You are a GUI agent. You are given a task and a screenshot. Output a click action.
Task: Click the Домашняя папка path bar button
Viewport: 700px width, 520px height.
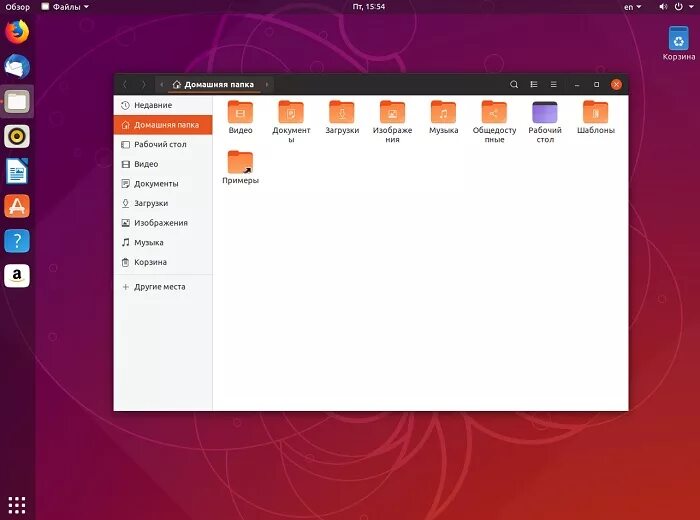click(x=213, y=84)
